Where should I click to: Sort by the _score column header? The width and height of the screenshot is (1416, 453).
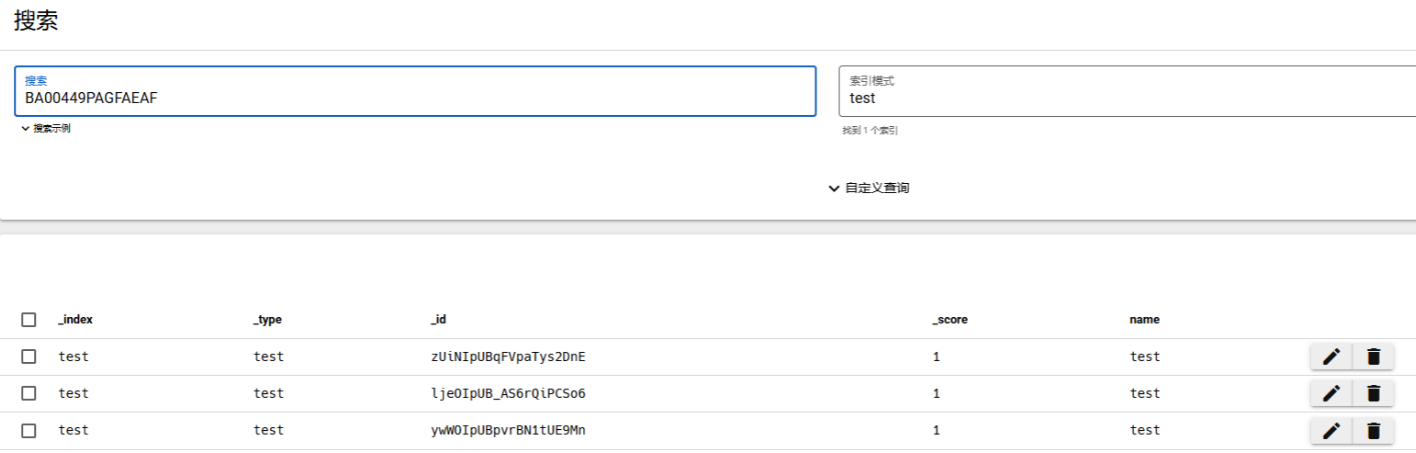click(x=950, y=320)
